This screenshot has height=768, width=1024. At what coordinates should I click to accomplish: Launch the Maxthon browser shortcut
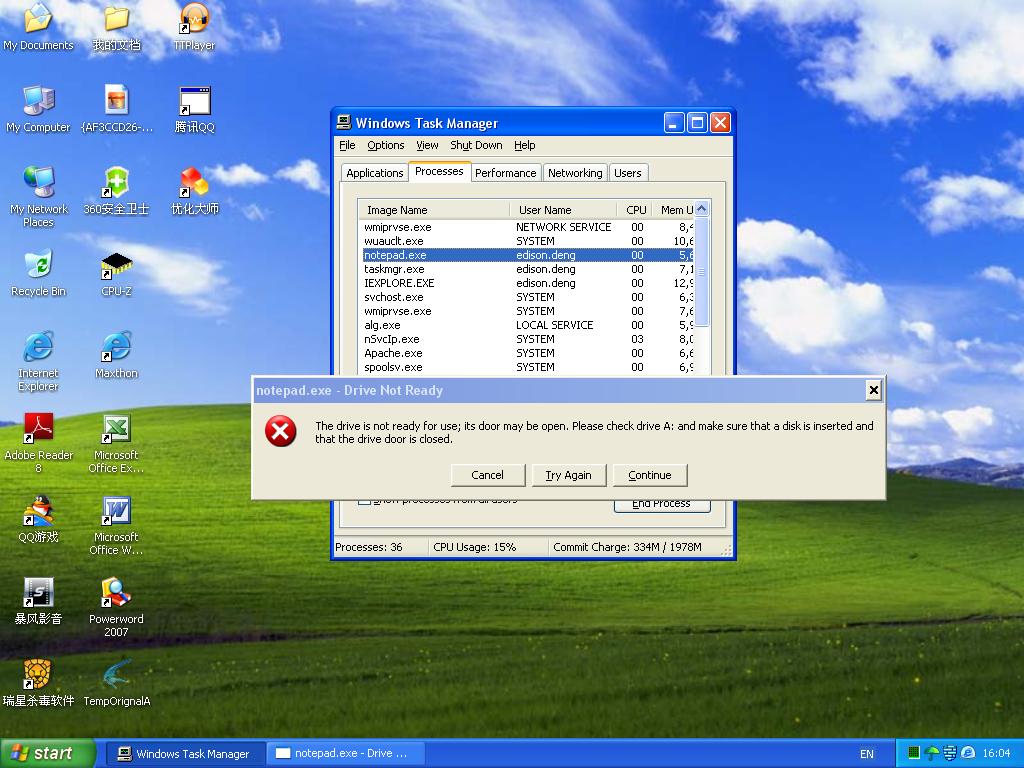click(x=116, y=355)
